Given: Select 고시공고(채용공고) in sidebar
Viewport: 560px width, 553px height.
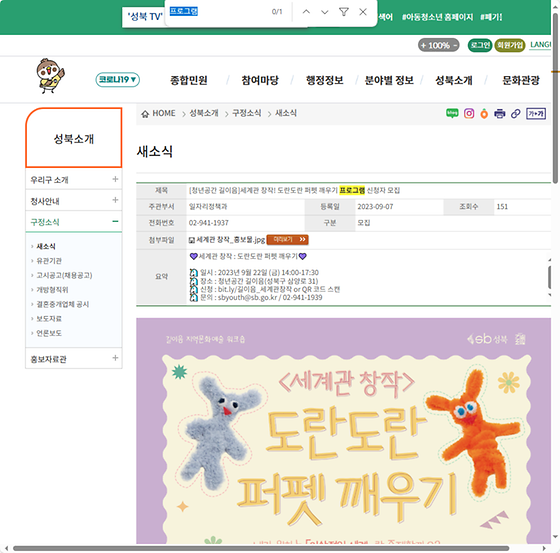Looking at the screenshot, I should 64,275.
